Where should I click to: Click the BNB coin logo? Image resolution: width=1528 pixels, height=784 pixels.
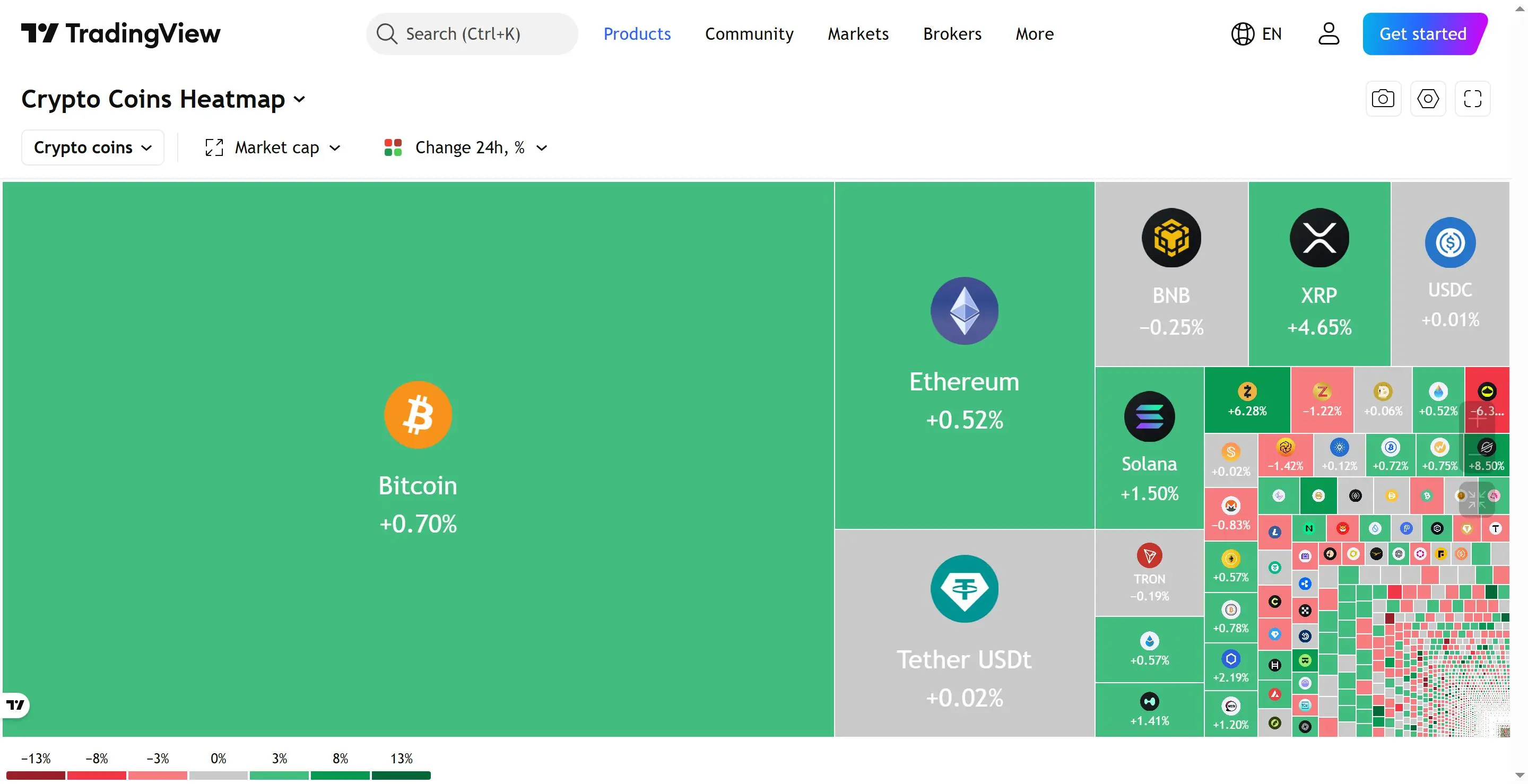point(1171,238)
